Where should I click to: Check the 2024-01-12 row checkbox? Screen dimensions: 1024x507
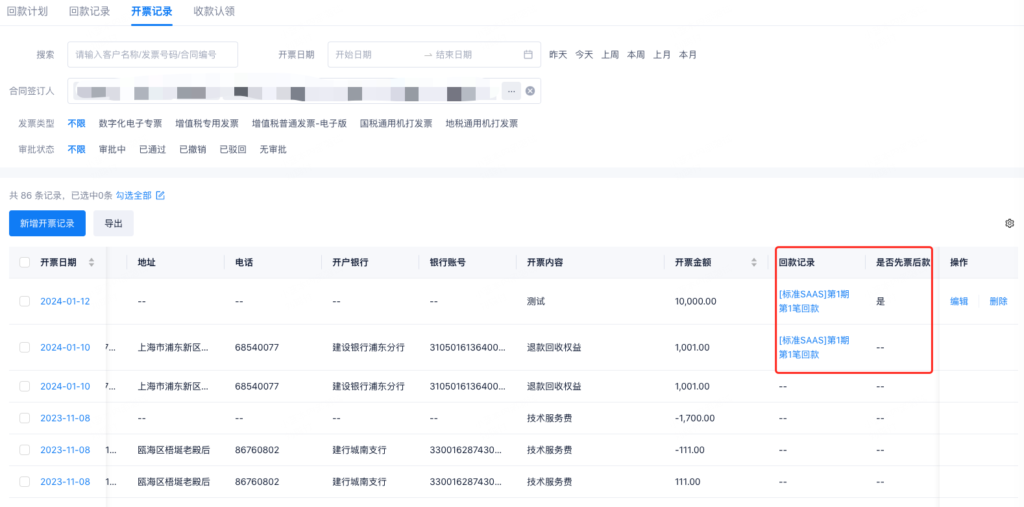point(25,301)
